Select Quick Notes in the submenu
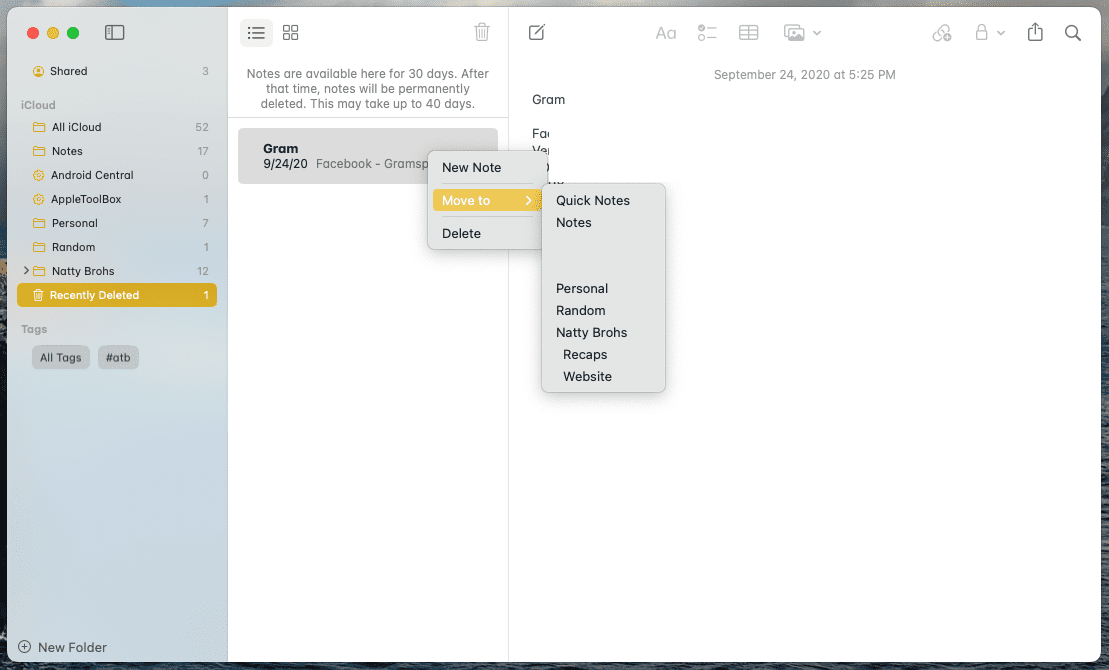Screen dimensions: 1109x670 coord(593,200)
